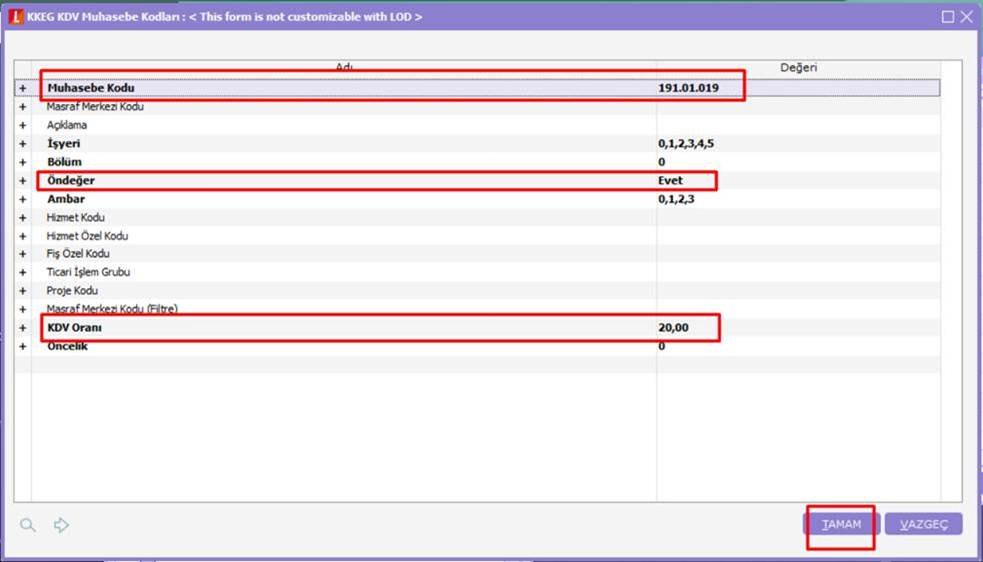Expand the Bölüm row
This screenshot has height=562, width=983.
(23, 162)
